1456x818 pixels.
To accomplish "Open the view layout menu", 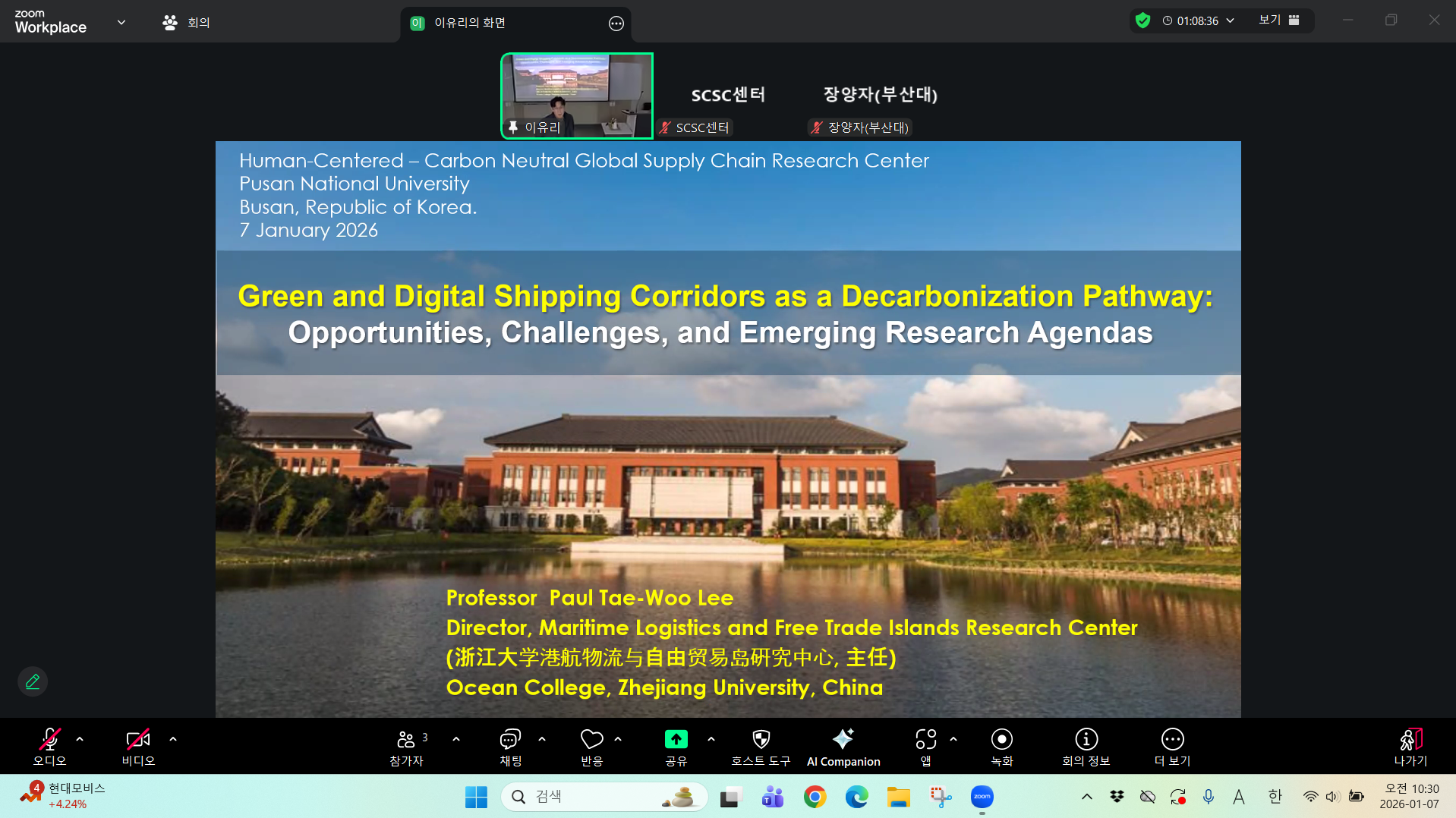I will click(x=1279, y=20).
